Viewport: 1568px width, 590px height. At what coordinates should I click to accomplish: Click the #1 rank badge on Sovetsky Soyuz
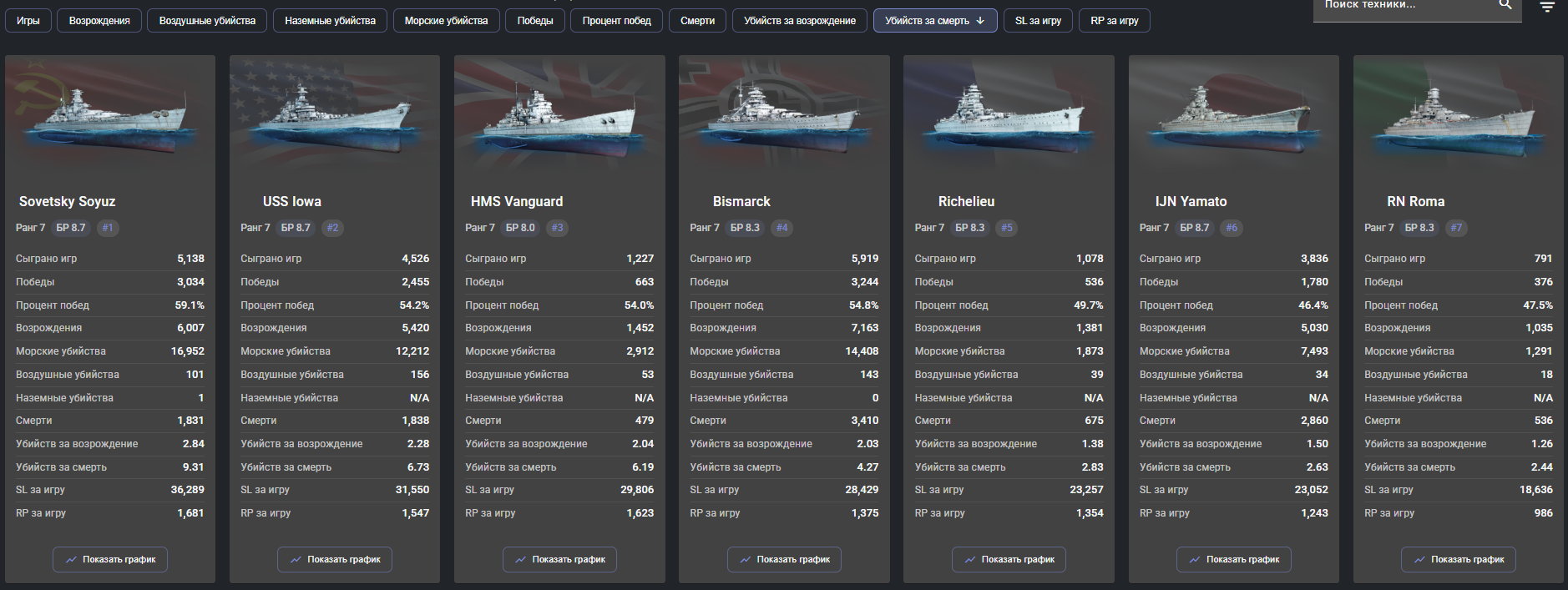click(108, 228)
